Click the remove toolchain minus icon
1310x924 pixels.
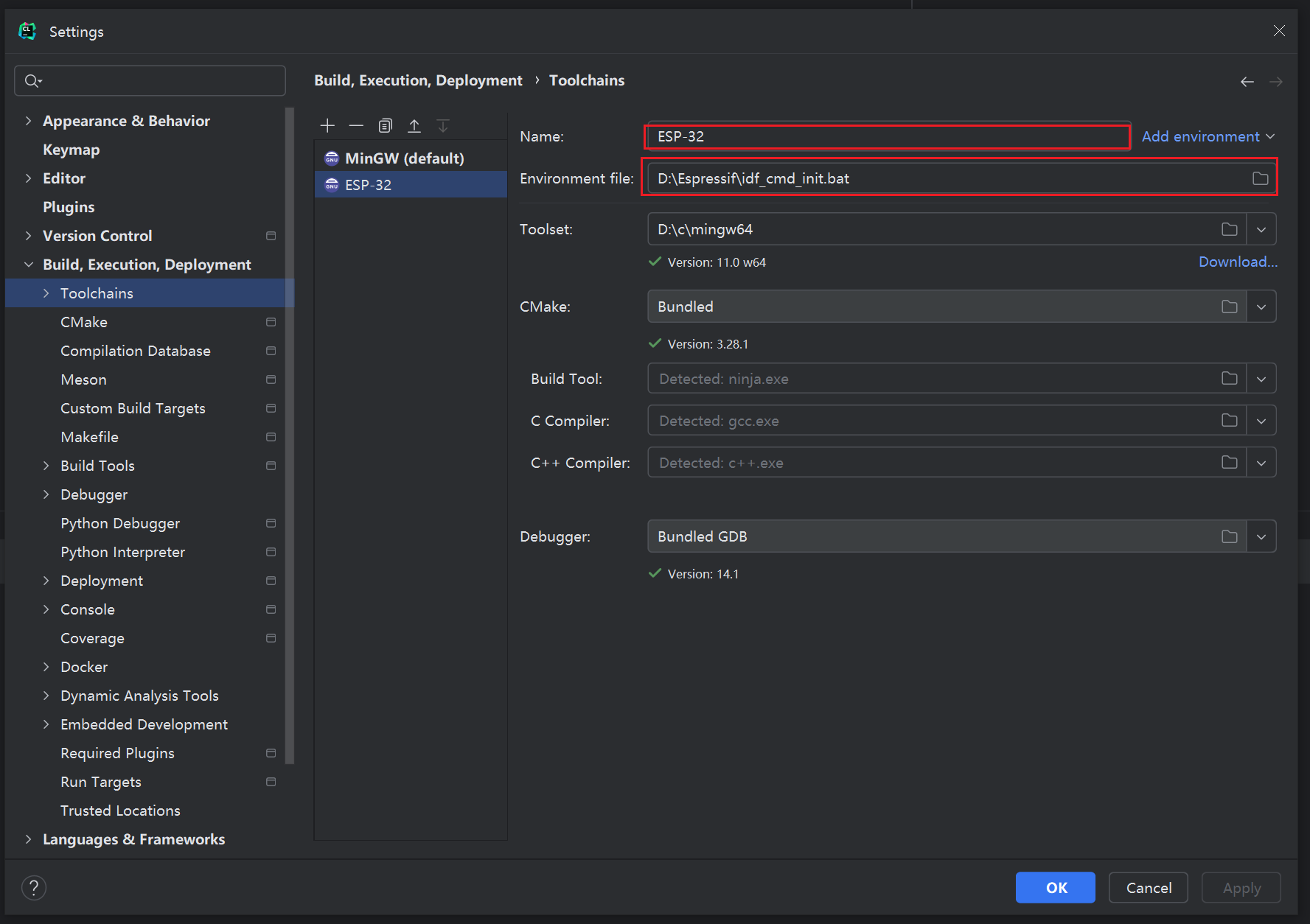(356, 126)
